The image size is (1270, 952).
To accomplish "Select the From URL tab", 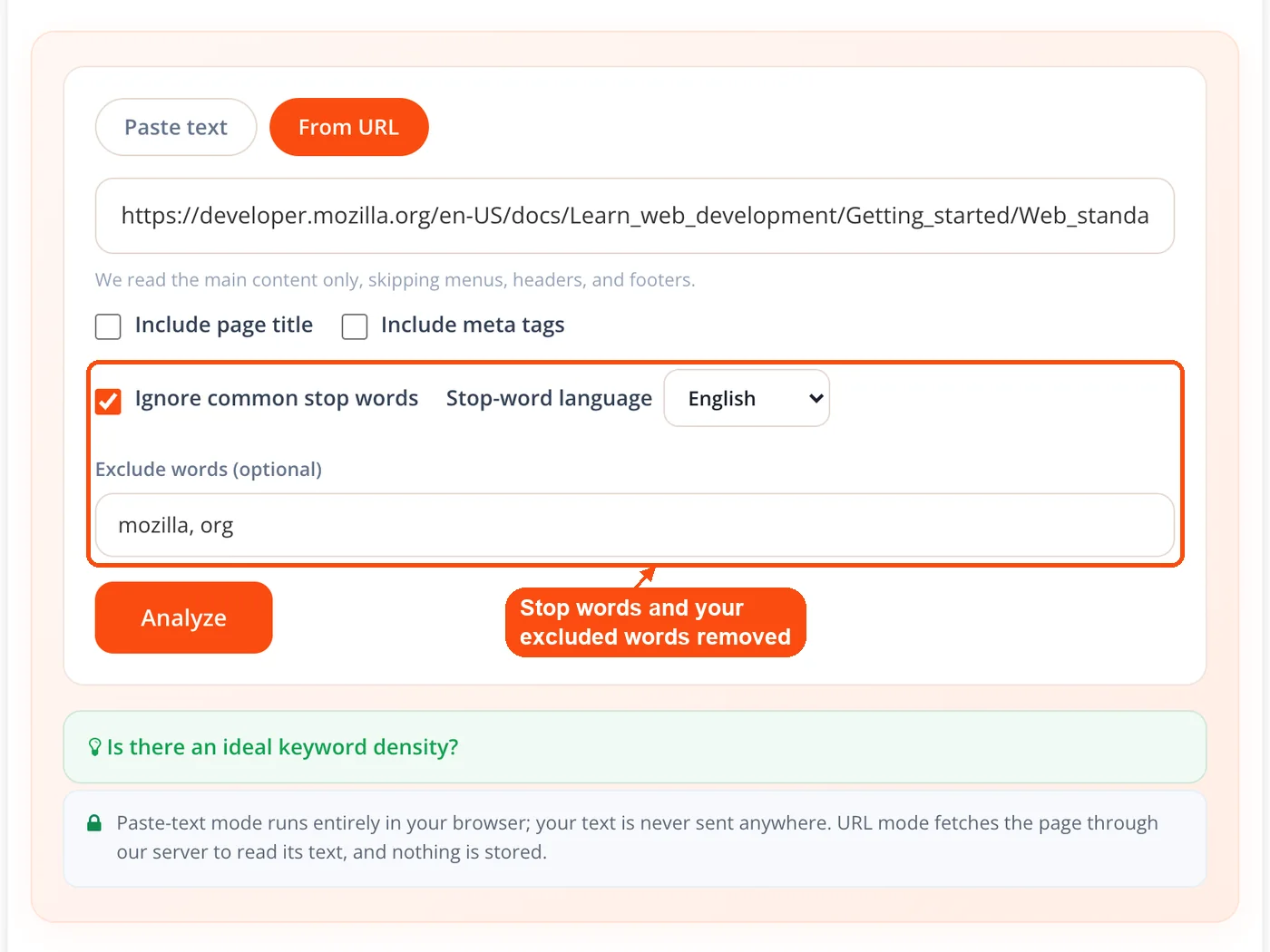I will [x=349, y=127].
